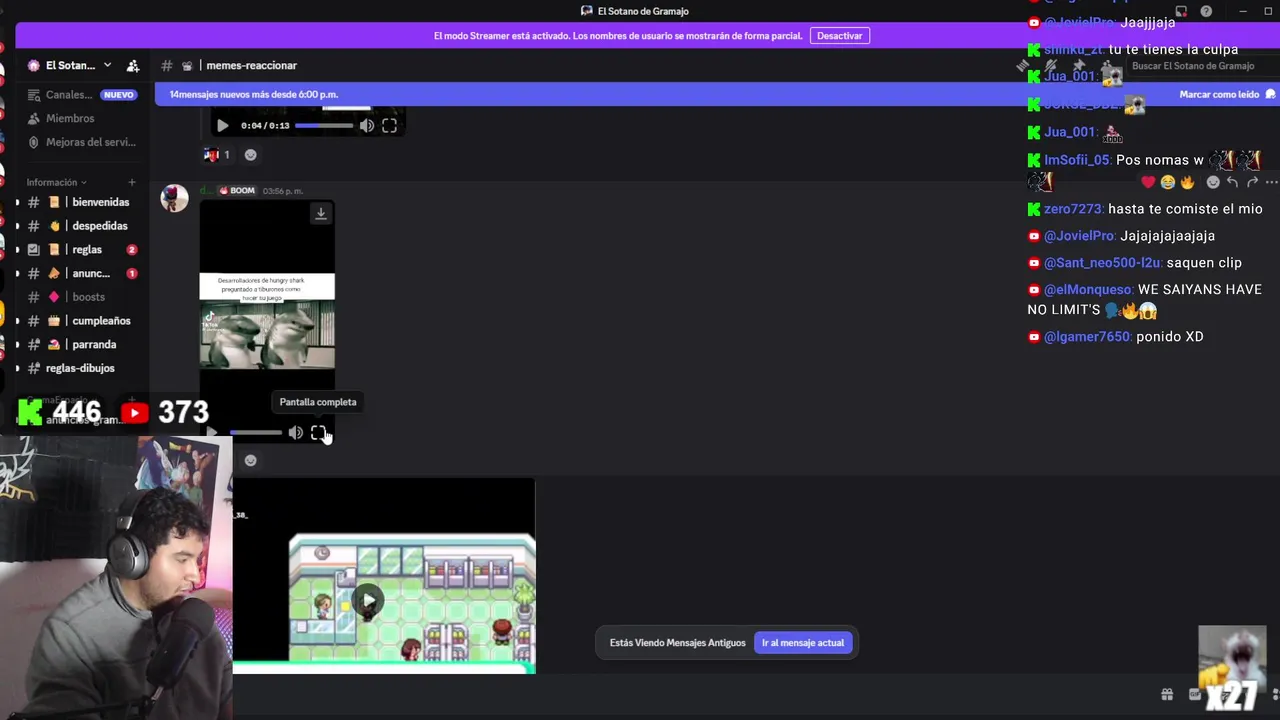Play the Pokemon game video thumbnail
The image size is (1280, 720).
coord(369,600)
